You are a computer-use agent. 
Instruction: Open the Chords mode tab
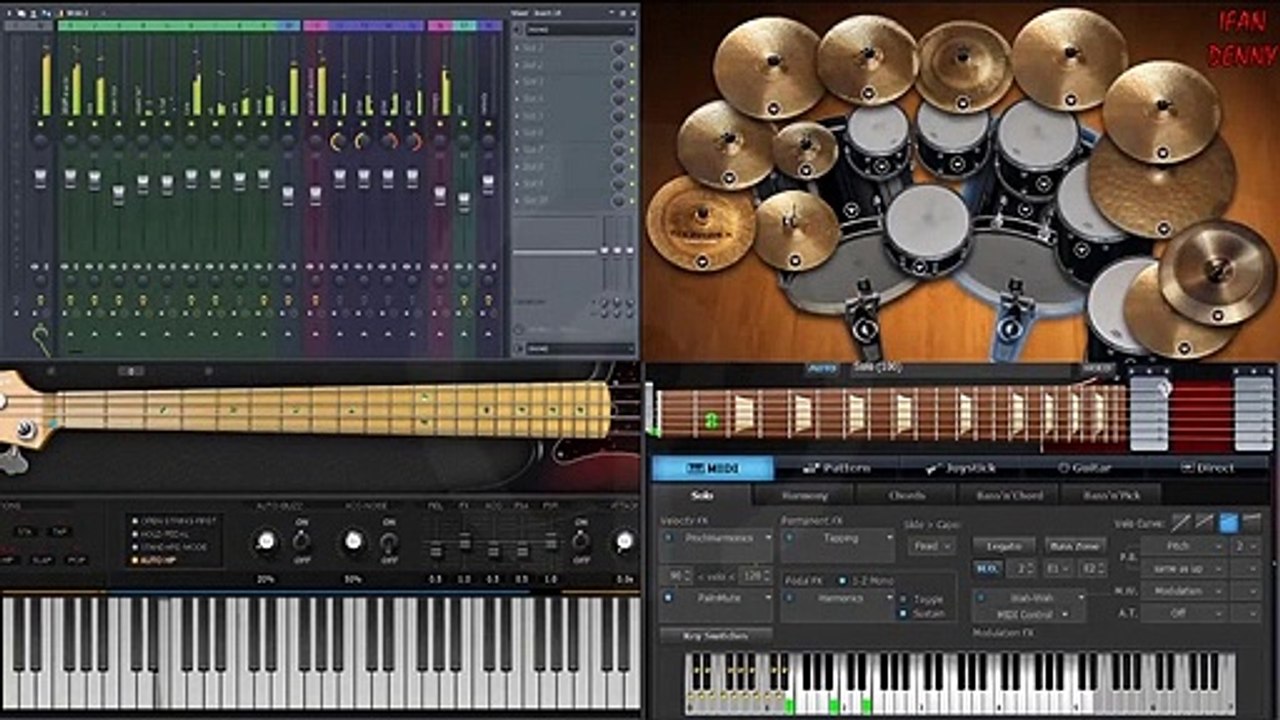click(907, 495)
